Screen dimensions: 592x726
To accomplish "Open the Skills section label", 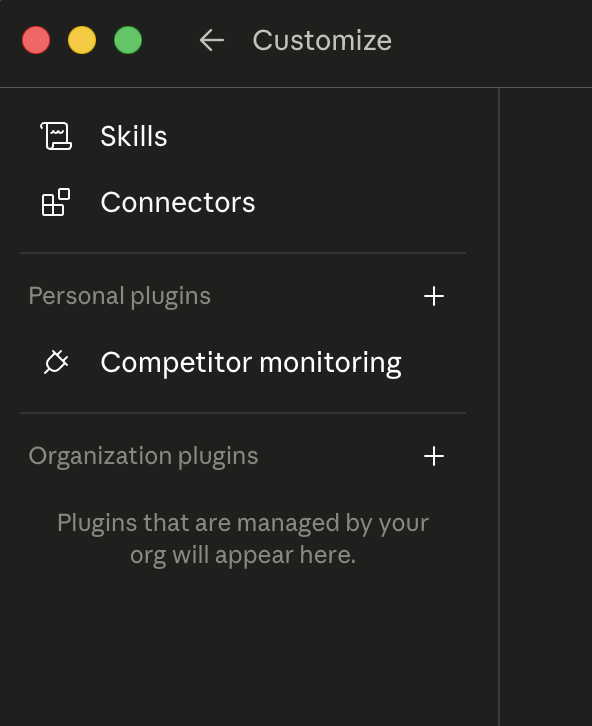I will click(134, 136).
